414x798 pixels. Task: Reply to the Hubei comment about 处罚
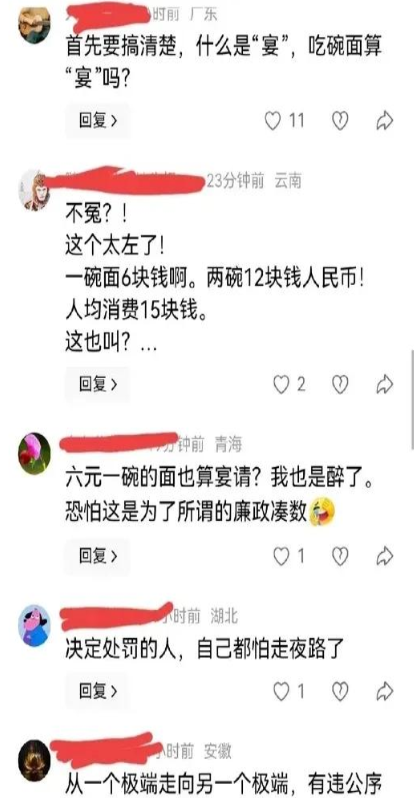pos(98,691)
